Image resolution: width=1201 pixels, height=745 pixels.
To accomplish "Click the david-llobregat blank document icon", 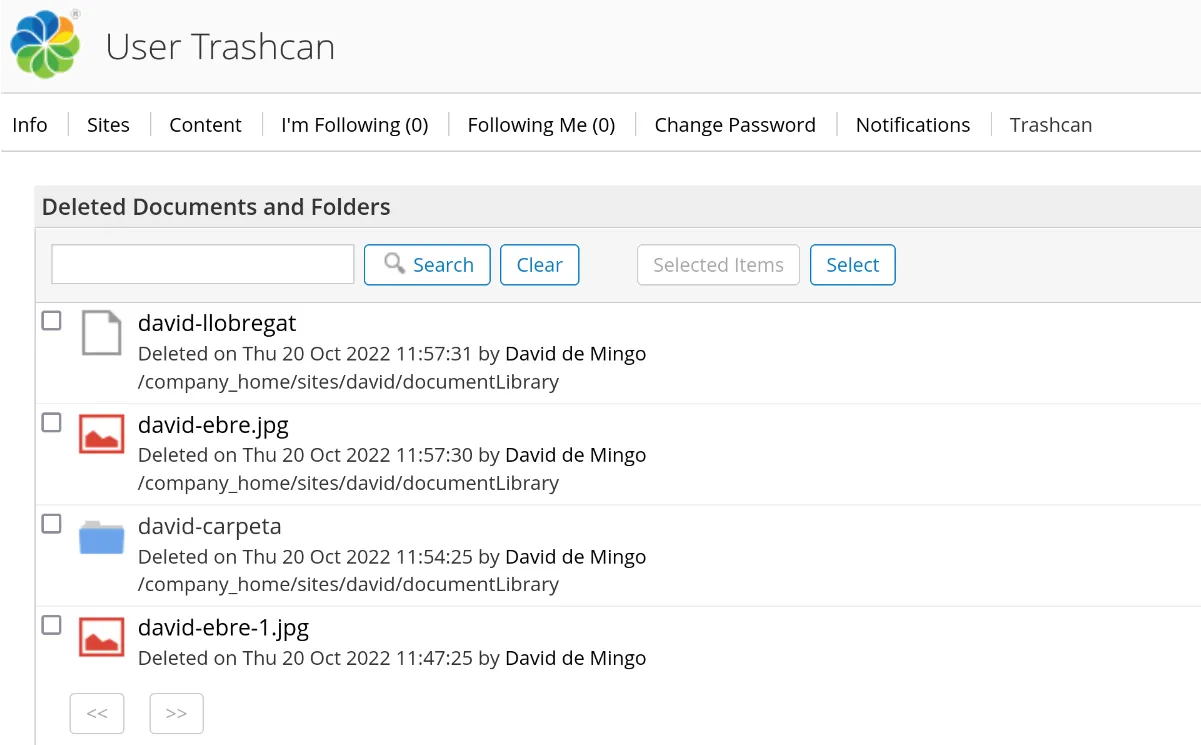I will click(101, 332).
